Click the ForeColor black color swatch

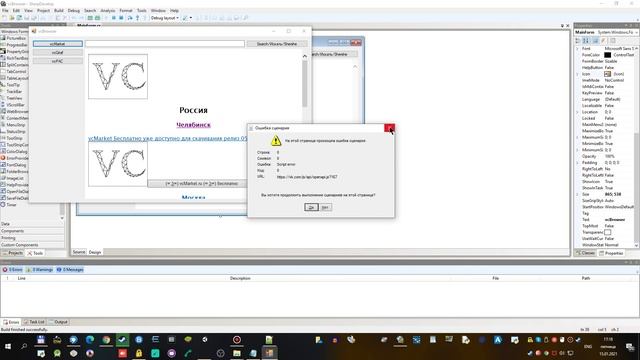(608, 55)
